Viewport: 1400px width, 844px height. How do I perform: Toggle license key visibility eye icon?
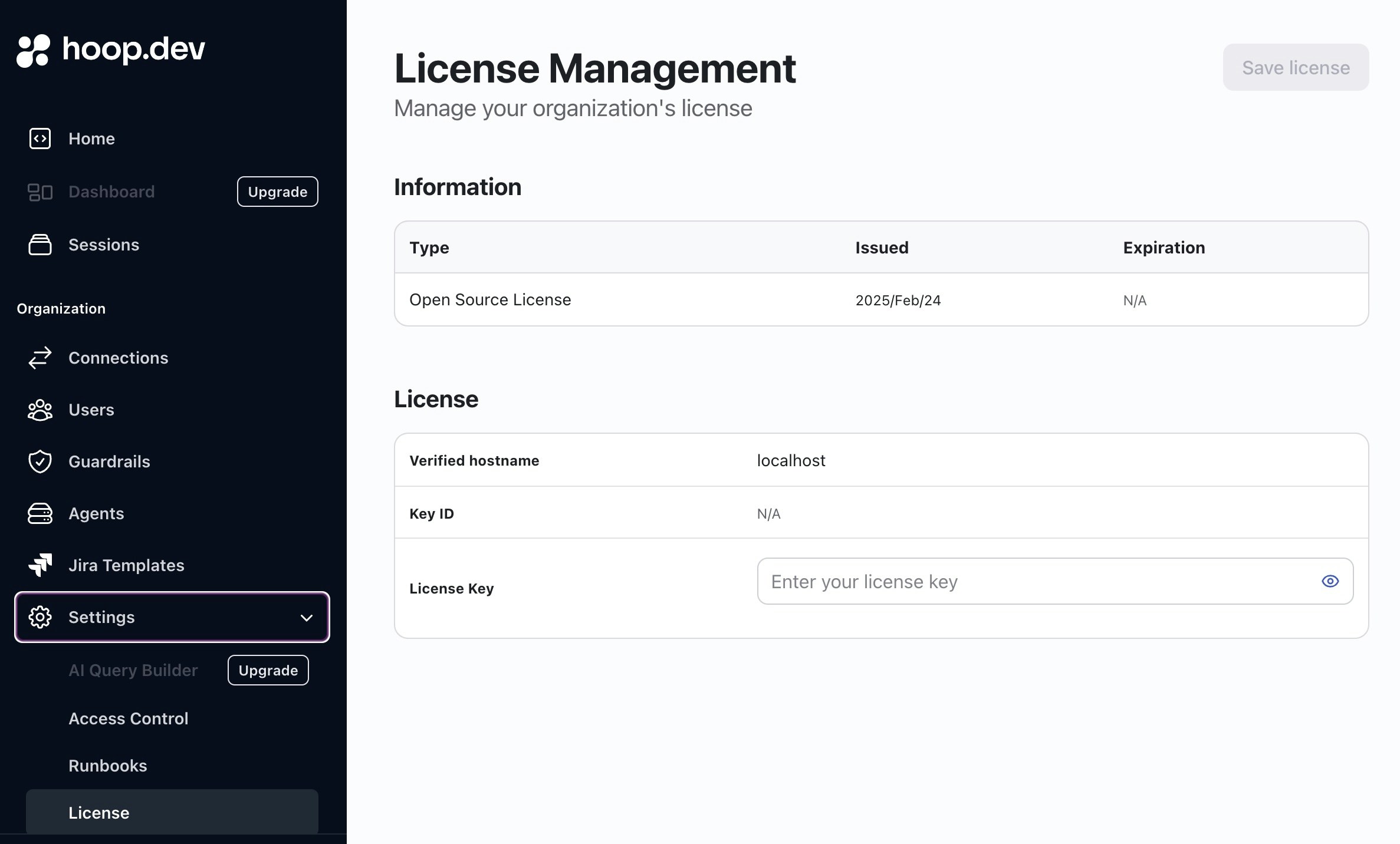(x=1330, y=581)
